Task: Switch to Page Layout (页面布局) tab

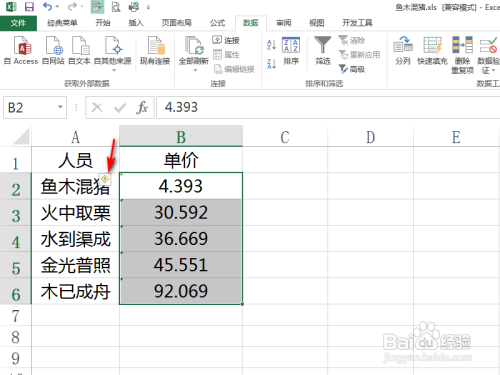Action: point(177,23)
